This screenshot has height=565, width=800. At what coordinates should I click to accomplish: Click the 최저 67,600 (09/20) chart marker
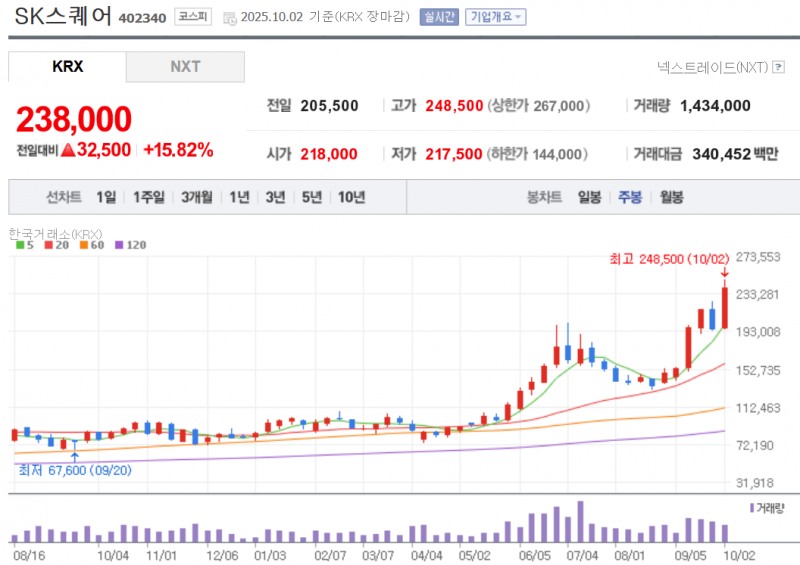[x=75, y=470]
